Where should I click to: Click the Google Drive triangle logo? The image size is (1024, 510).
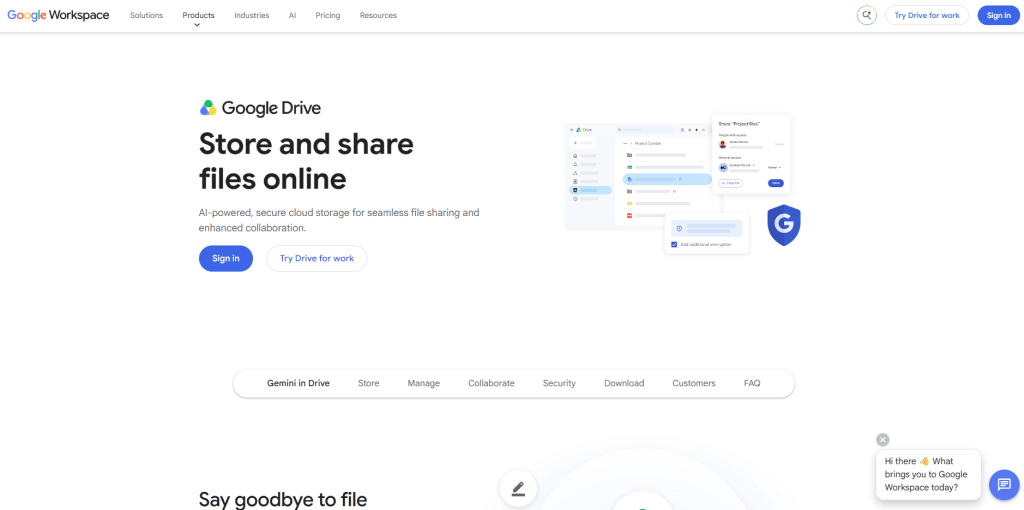(x=208, y=108)
